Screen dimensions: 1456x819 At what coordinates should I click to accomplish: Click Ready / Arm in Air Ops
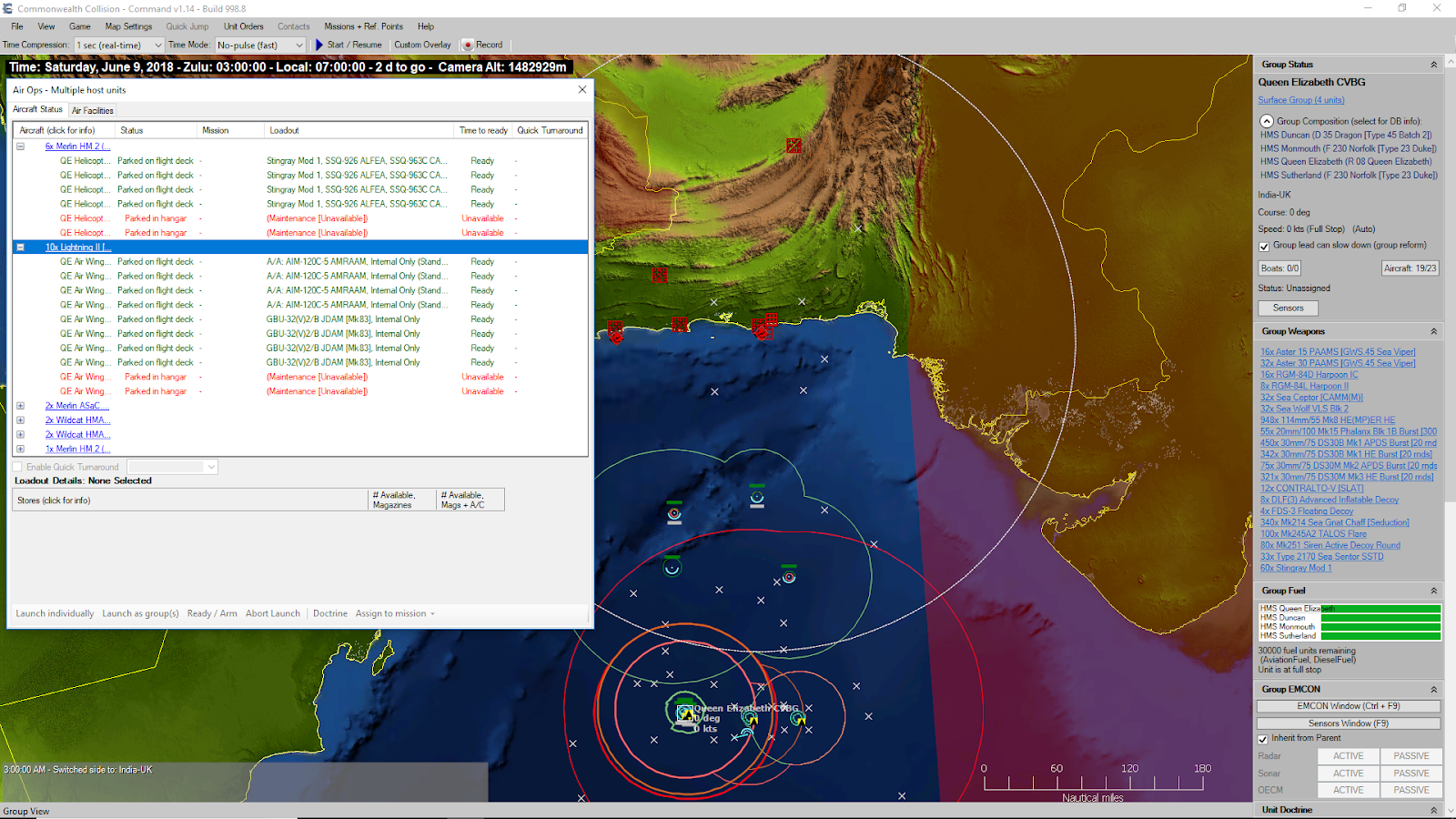(x=212, y=613)
